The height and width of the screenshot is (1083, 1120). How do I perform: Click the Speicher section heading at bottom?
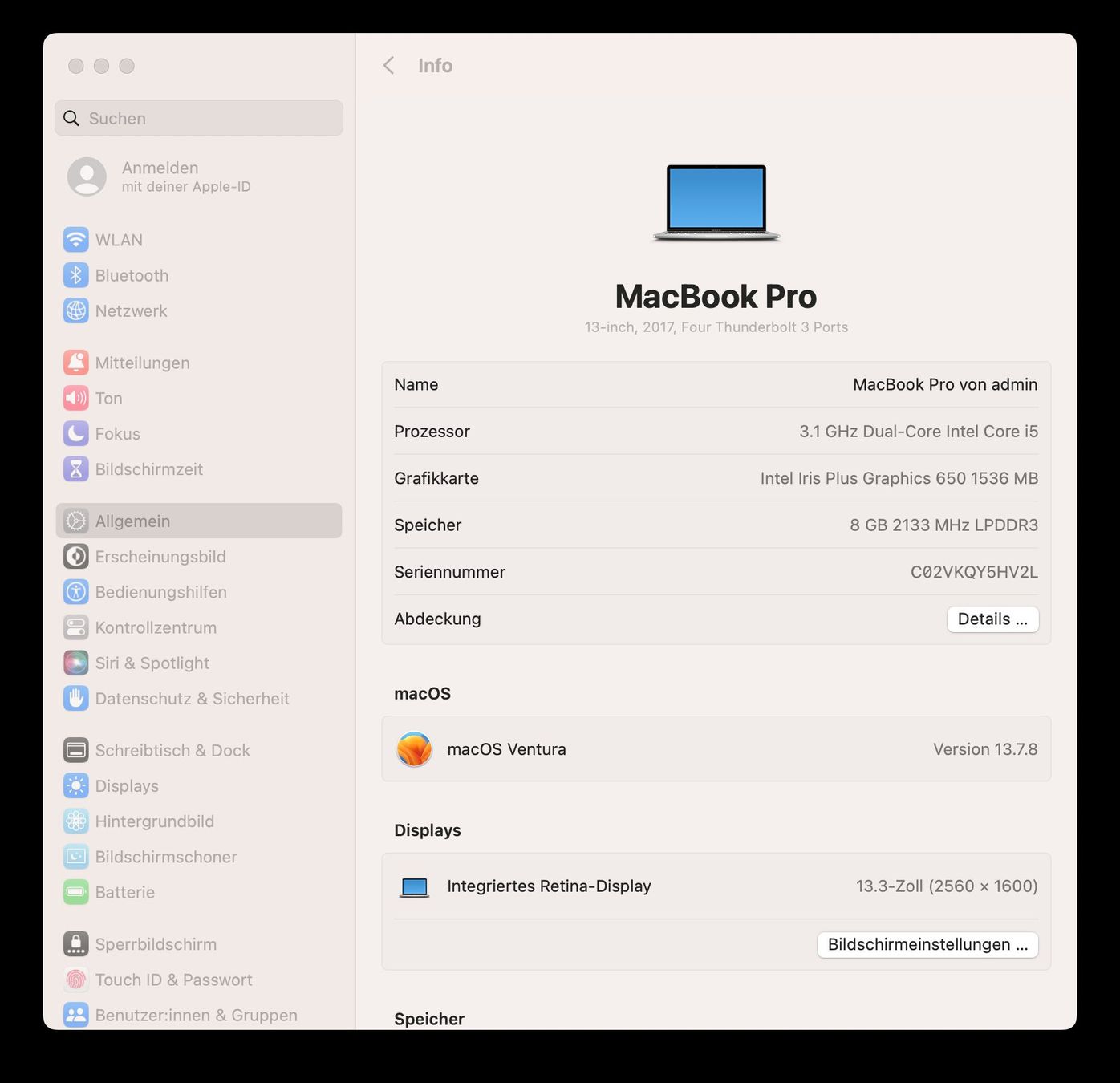[429, 1019]
